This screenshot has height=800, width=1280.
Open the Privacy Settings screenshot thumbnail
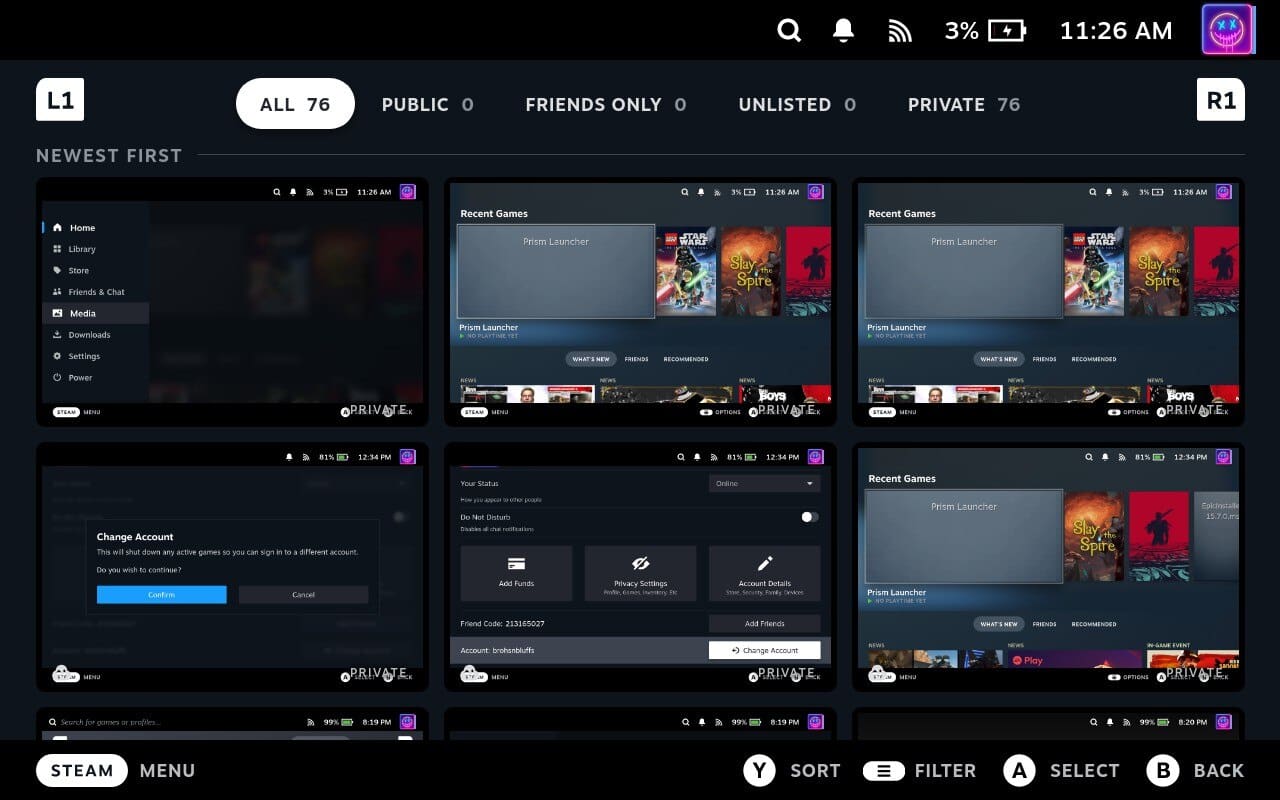(640, 566)
